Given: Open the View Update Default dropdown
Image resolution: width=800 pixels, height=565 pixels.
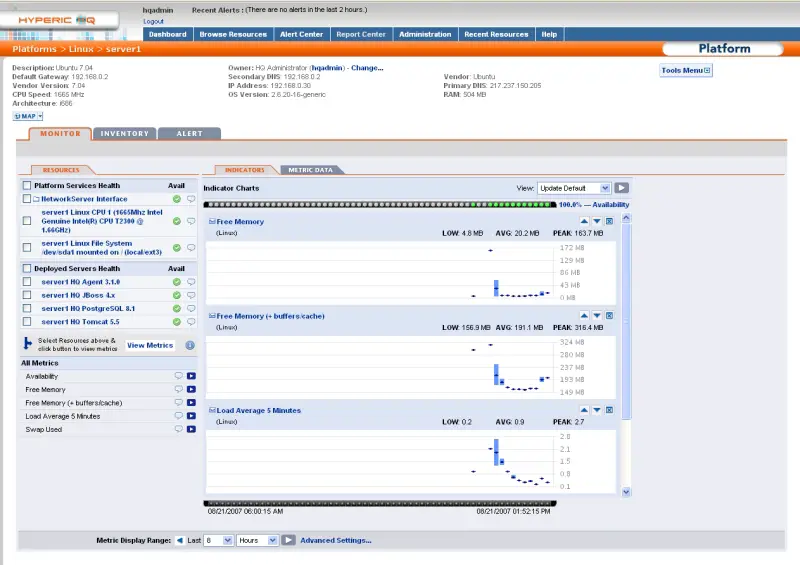Looking at the screenshot, I should tap(574, 188).
